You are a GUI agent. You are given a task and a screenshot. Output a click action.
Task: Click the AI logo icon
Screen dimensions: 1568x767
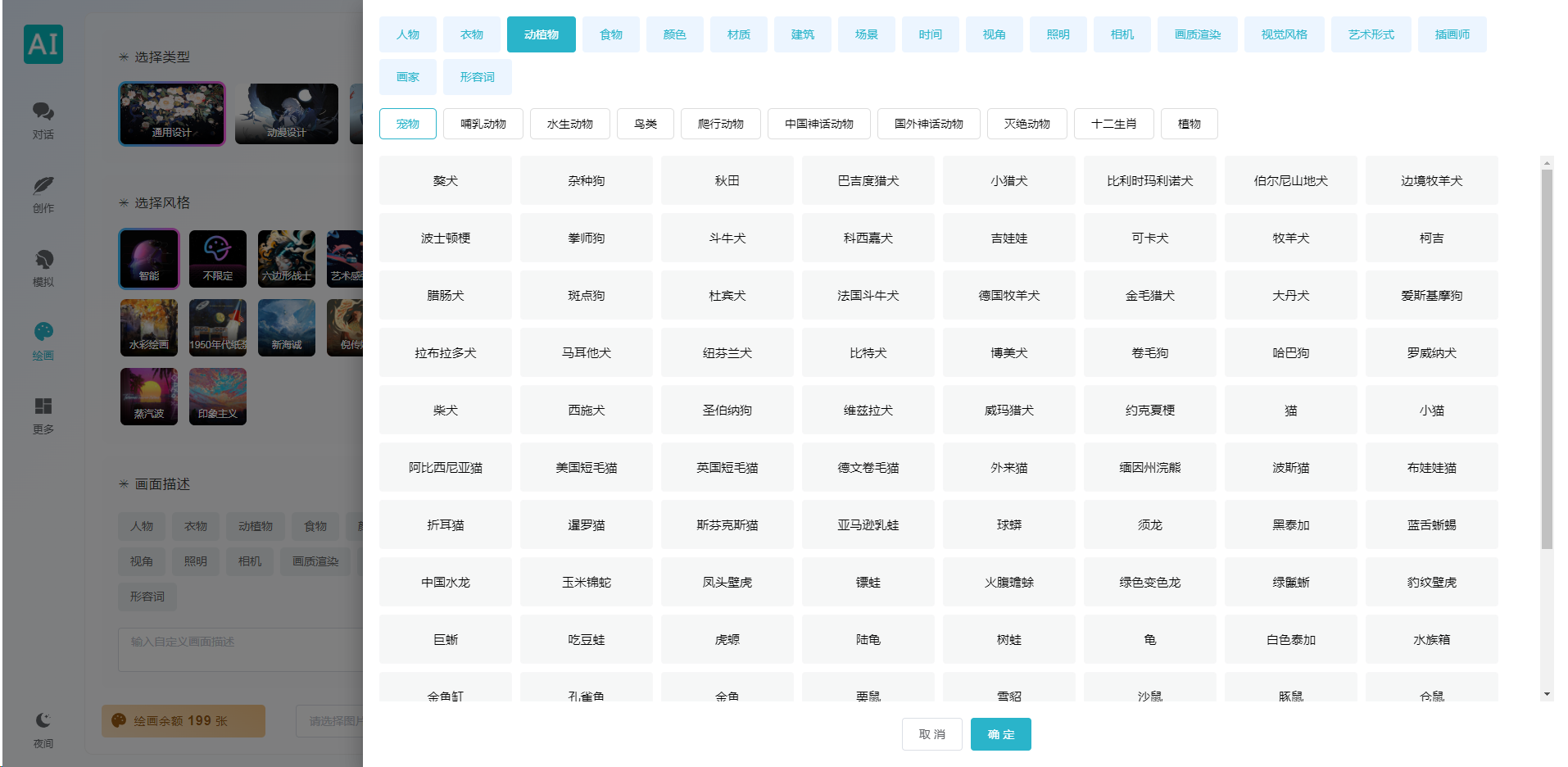pos(43,43)
